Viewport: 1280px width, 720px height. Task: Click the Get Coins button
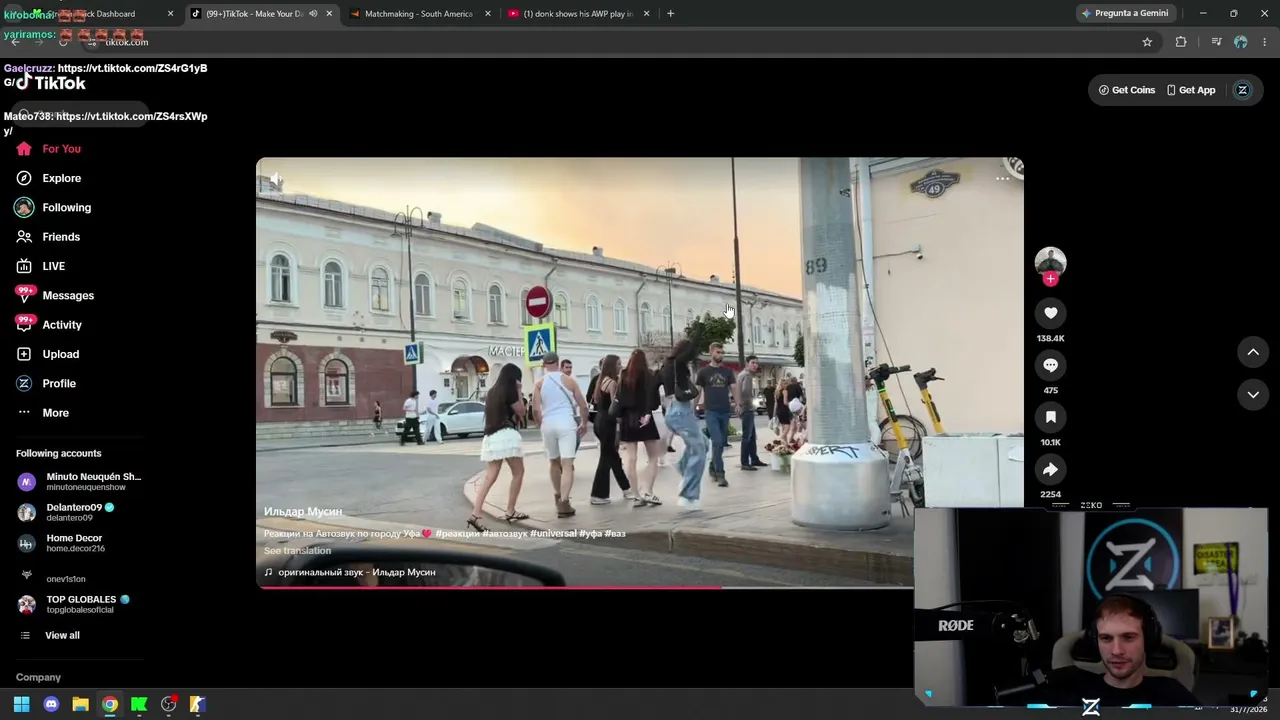click(1127, 90)
